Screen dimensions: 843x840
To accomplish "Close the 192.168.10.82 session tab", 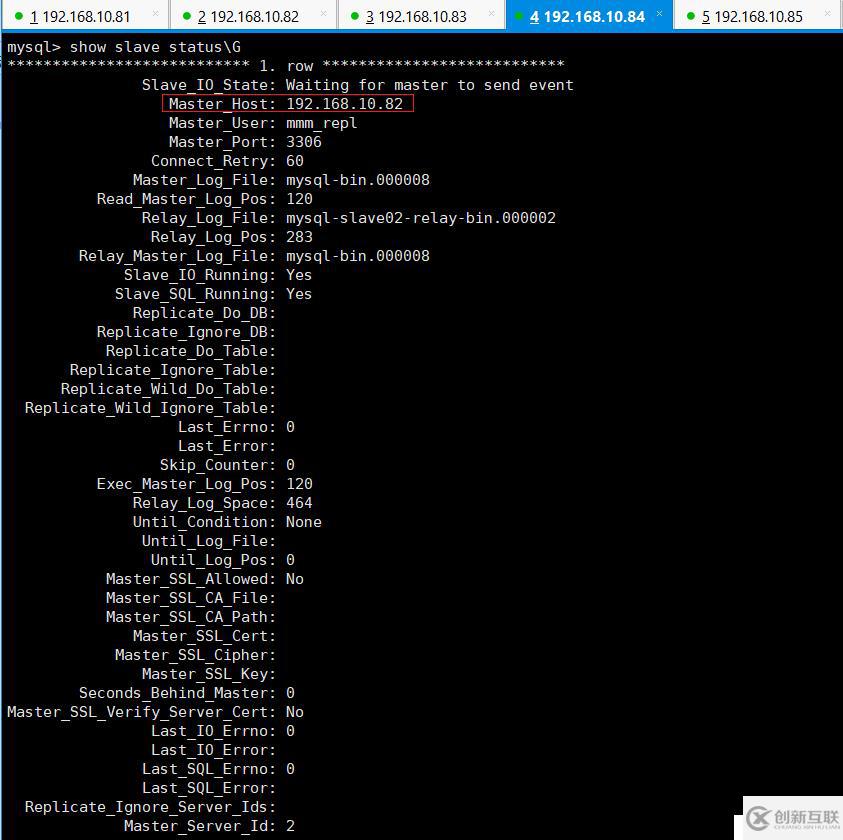I will pyautogui.click(x=323, y=13).
